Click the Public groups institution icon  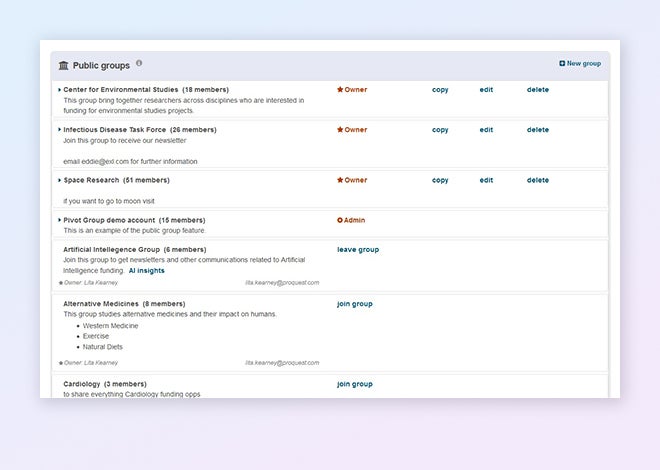64,65
